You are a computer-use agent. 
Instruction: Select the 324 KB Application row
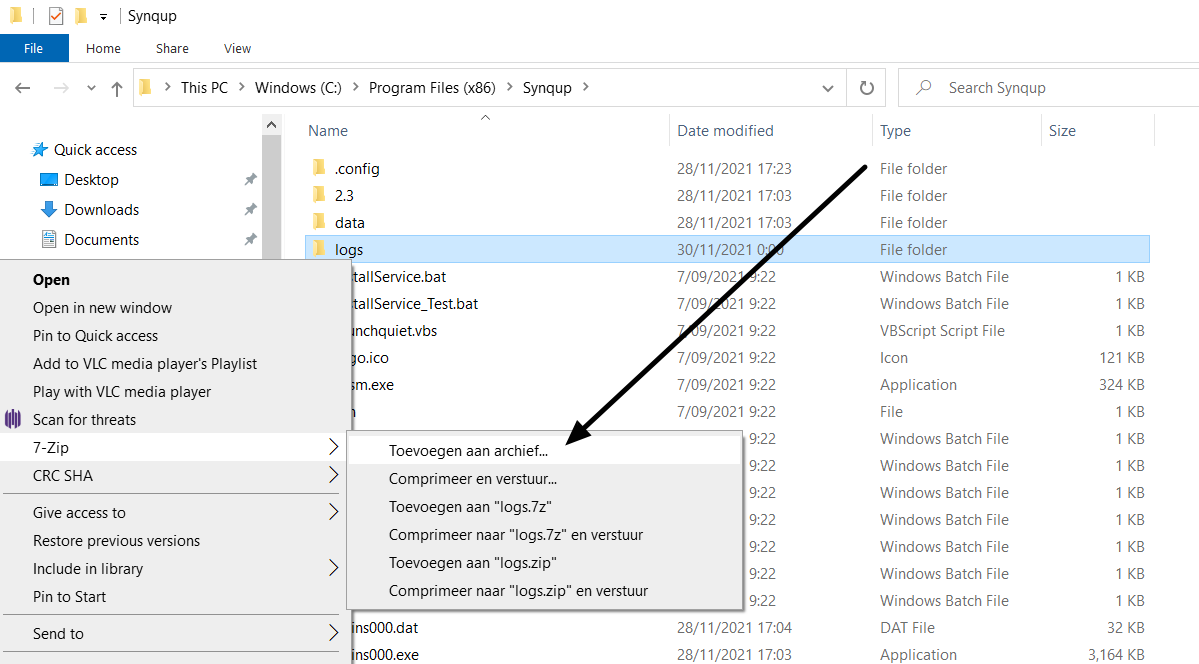(749, 385)
